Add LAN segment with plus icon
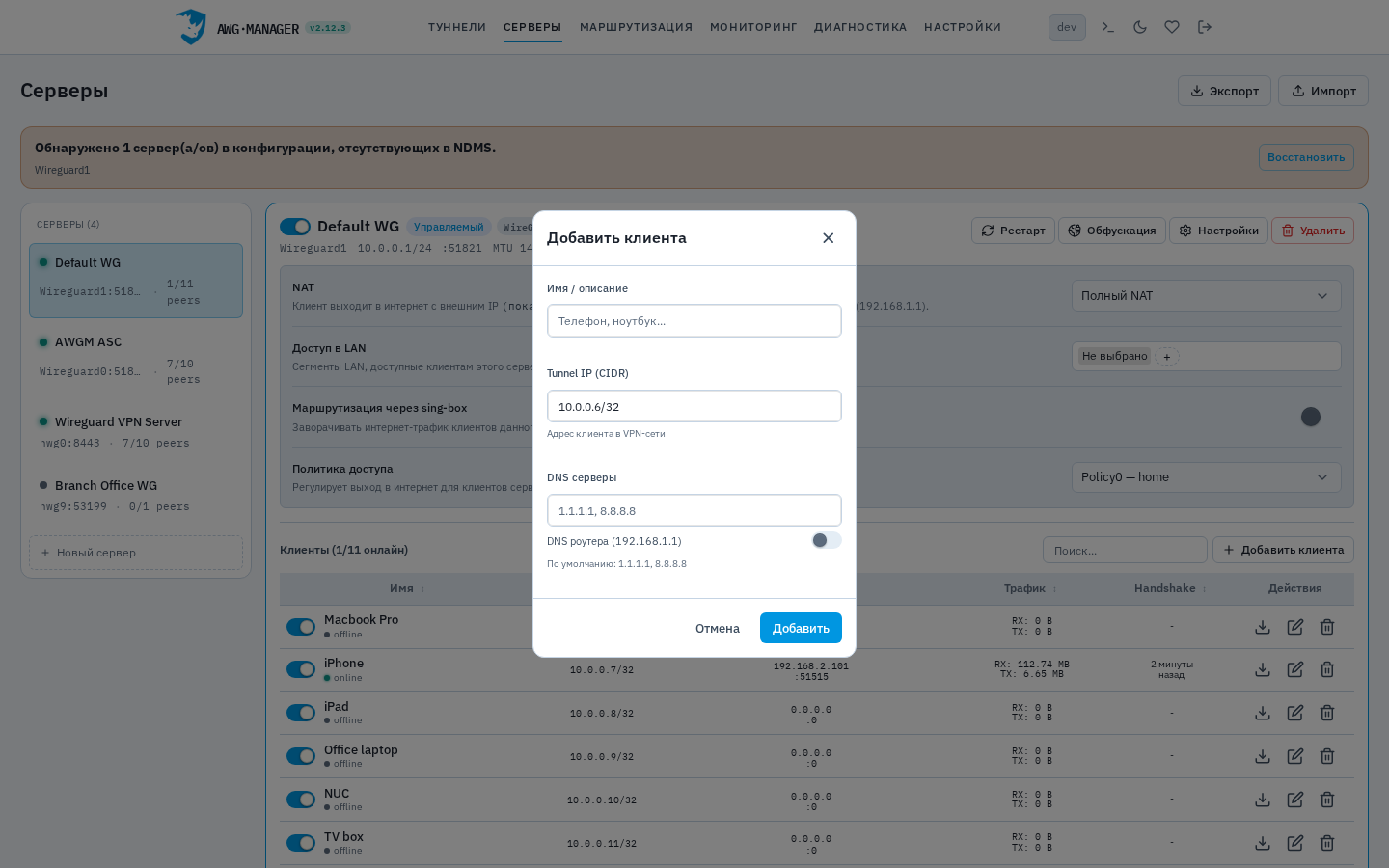This screenshot has width=1389, height=868. [1167, 357]
